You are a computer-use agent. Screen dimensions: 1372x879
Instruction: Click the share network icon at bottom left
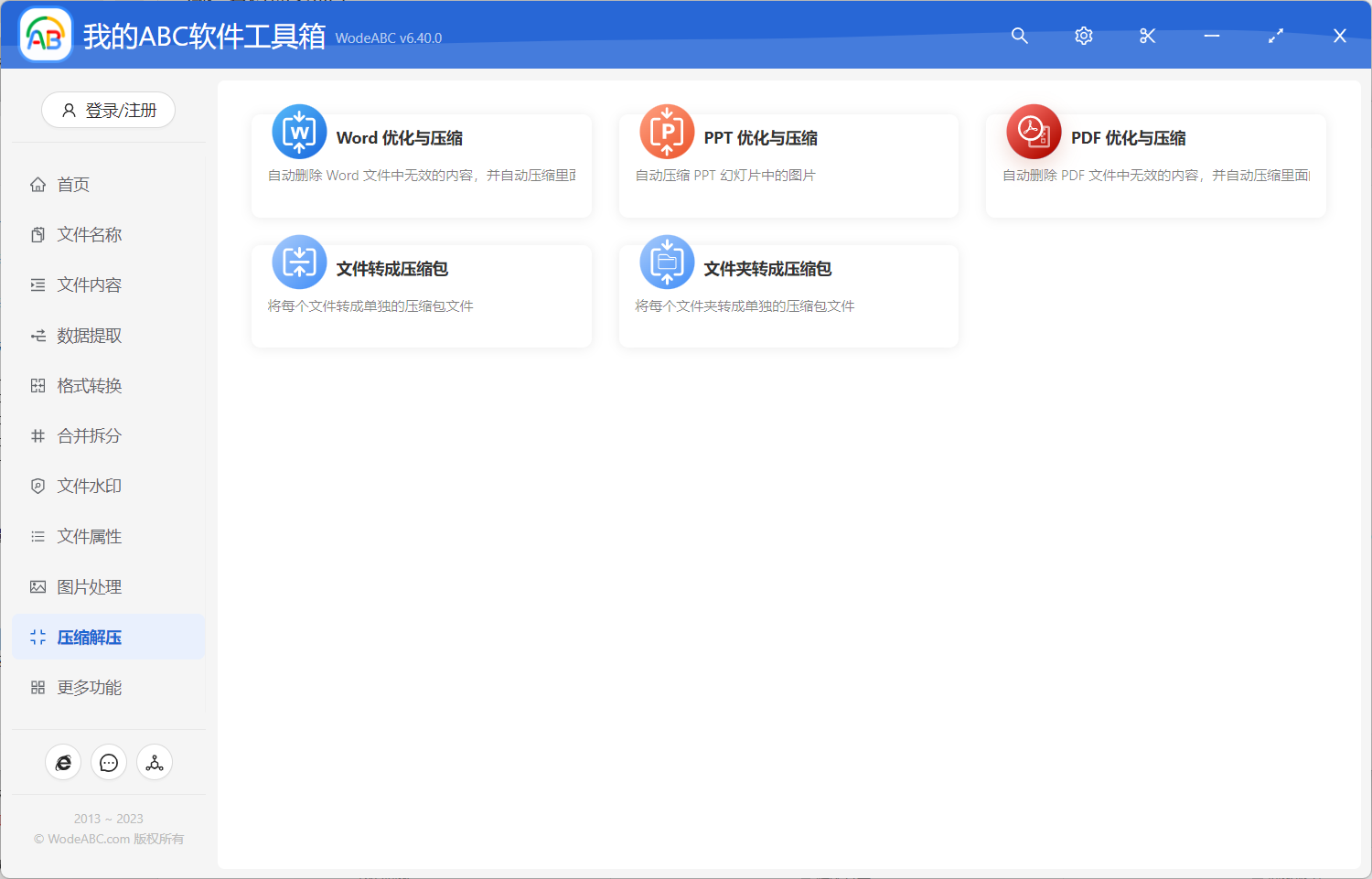pos(154,762)
